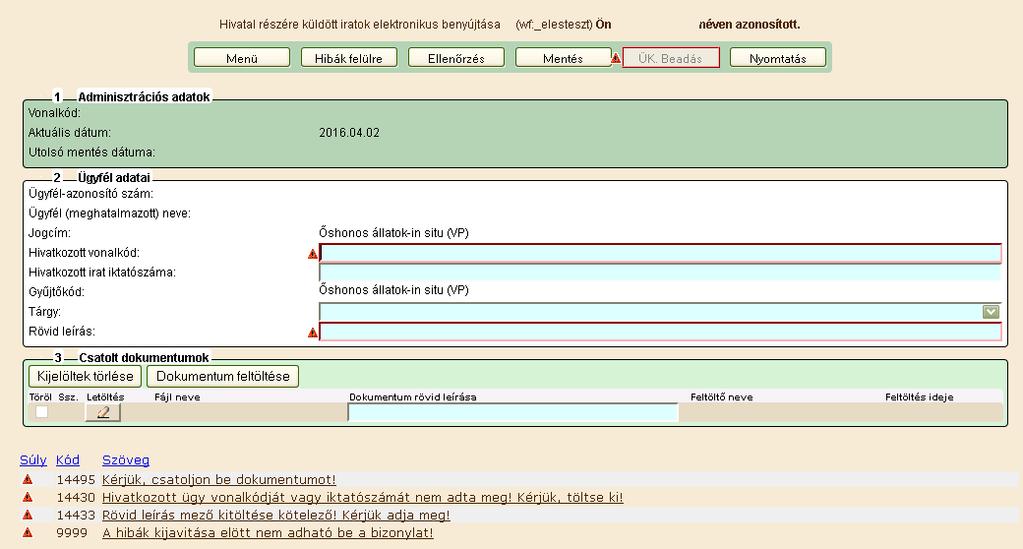Click the 'Feltöltő neve' column header
The width and height of the screenshot is (1023, 549).
(x=722, y=397)
